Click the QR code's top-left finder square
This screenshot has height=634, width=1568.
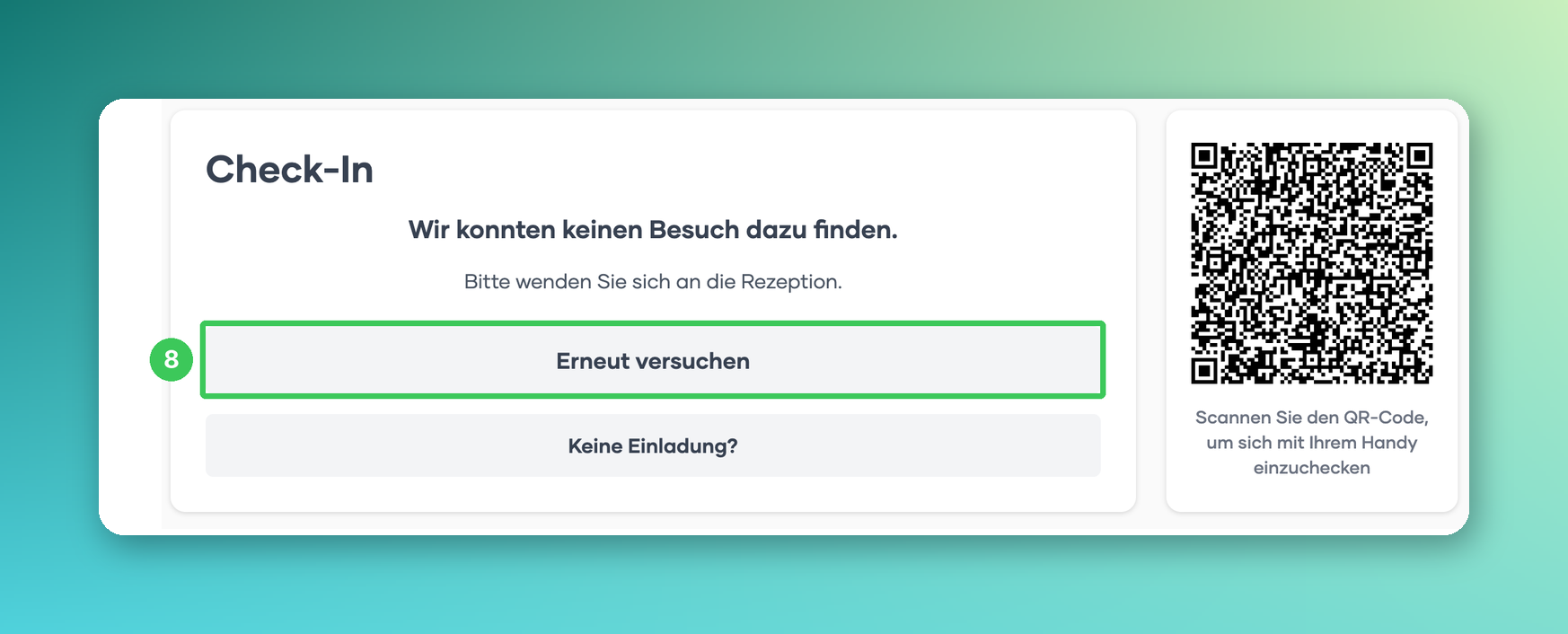[x=1204, y=156]
